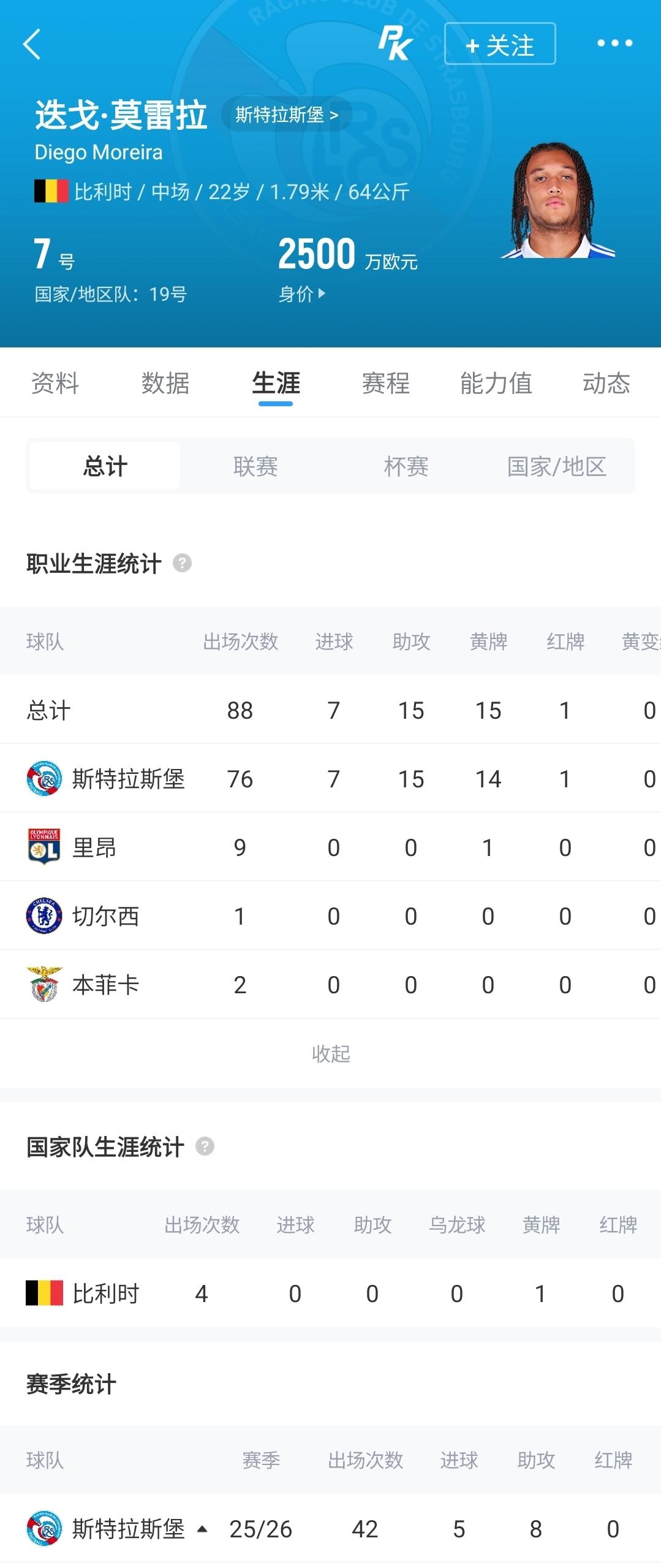Switch filter to 杯赛
This screenshot has height=1568, width=661.
click(x=406, y=466)
